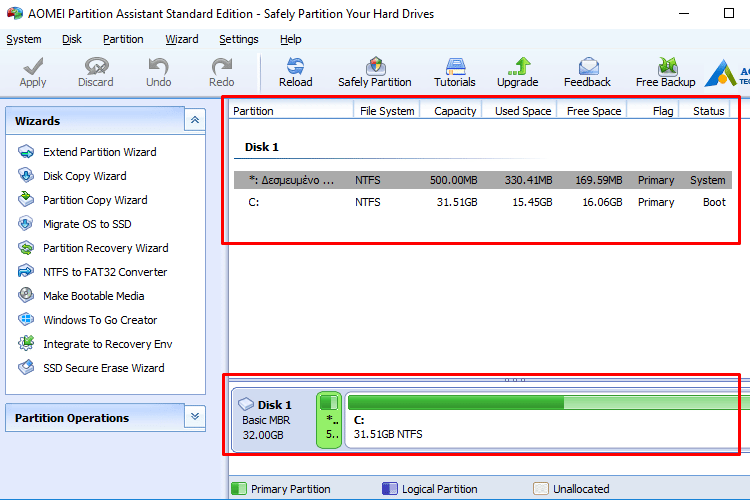
Task: Open the Help menu
Action: tap(291, 39)
